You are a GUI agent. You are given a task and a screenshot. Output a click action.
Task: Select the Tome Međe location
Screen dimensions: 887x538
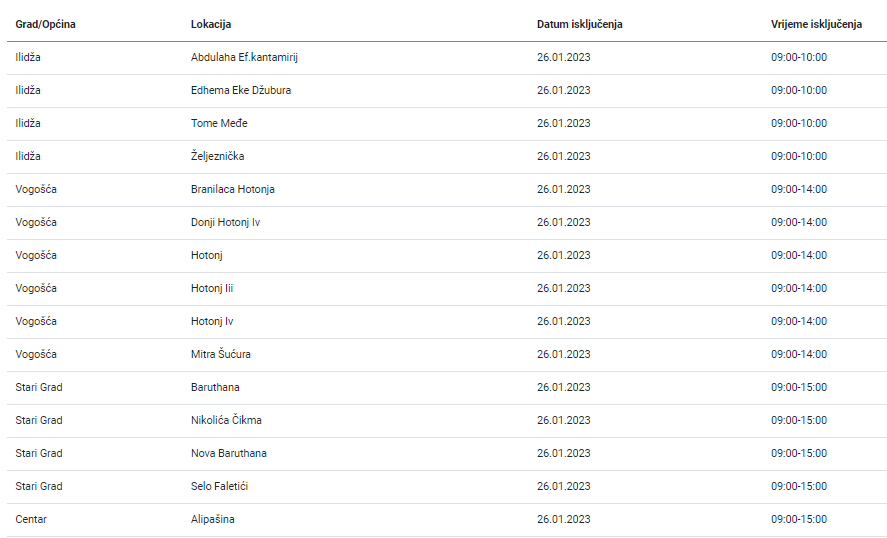tap(219, 123)
